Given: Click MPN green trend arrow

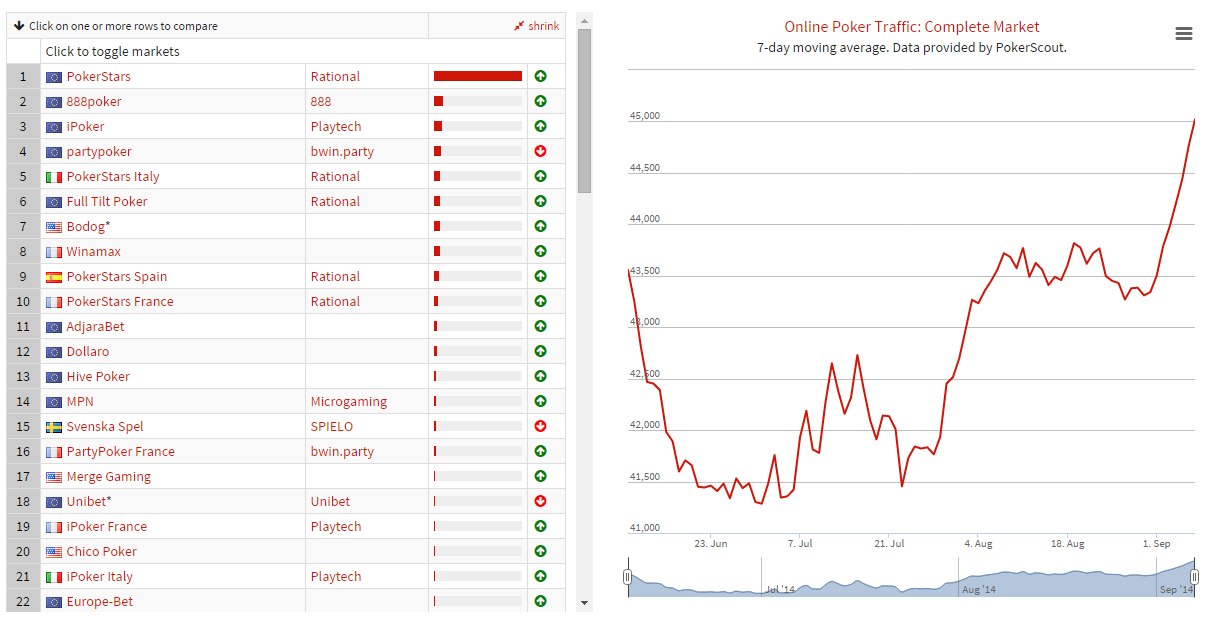Looking at the screenshot, I should point(541,401).
